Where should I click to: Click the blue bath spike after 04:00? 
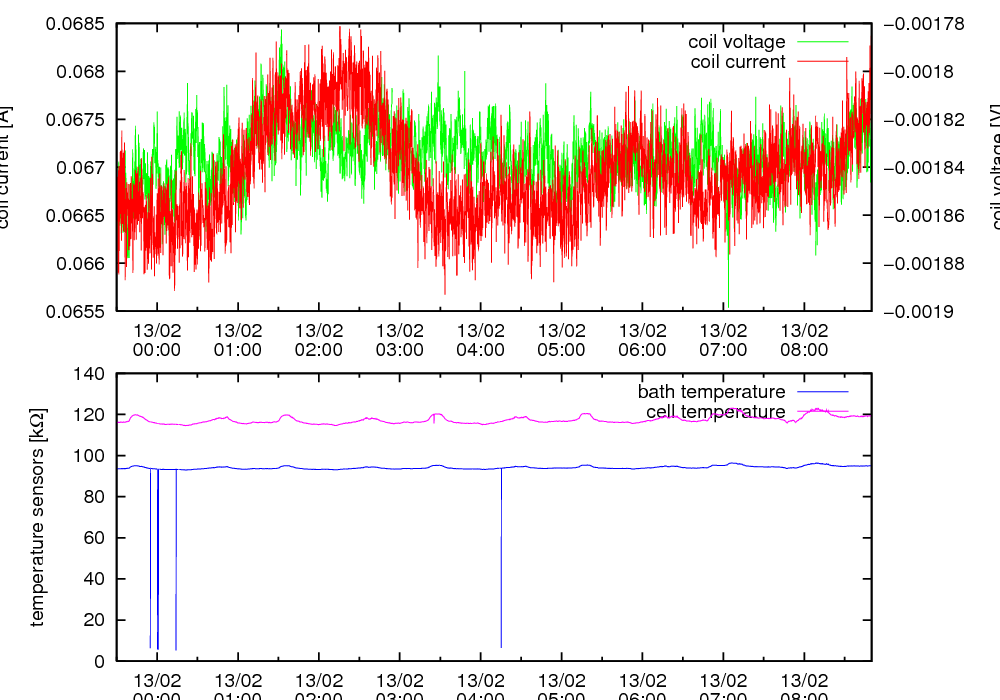[501, 560]
